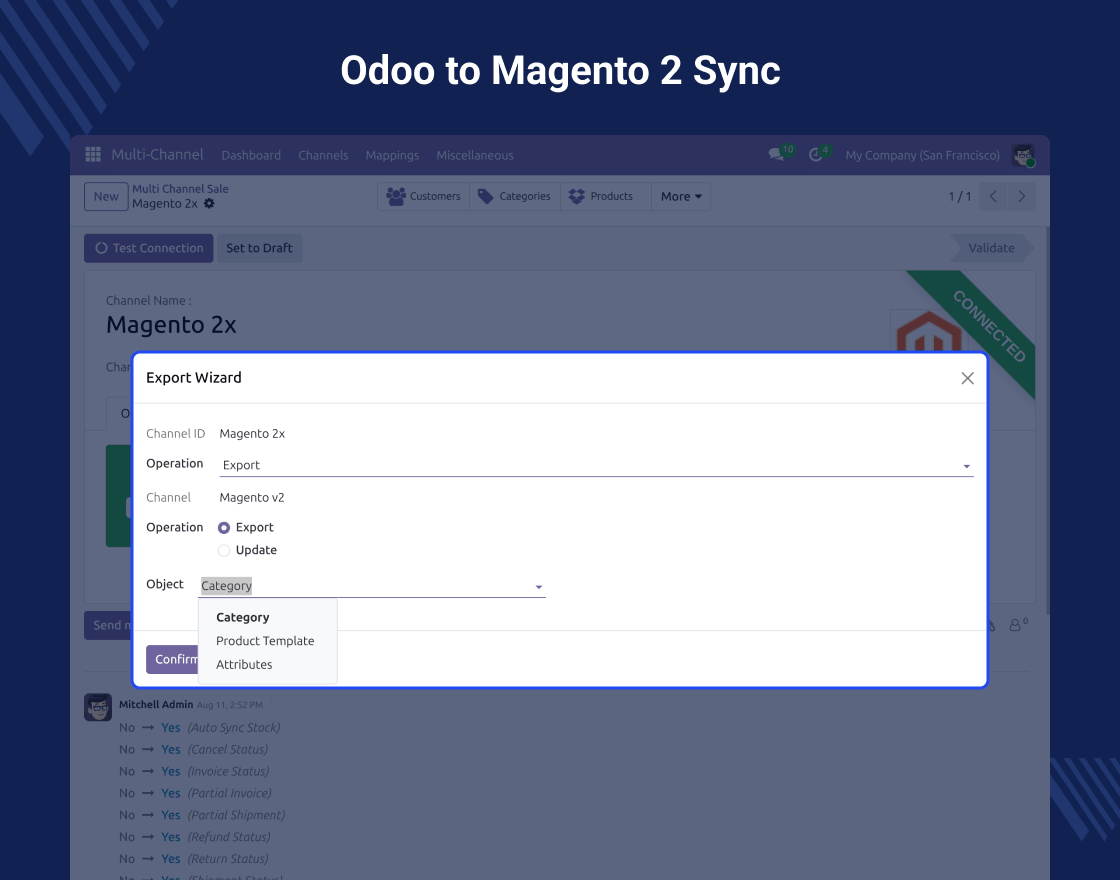
Task: Expand the More dropdown button
Action: pos(681,196)
